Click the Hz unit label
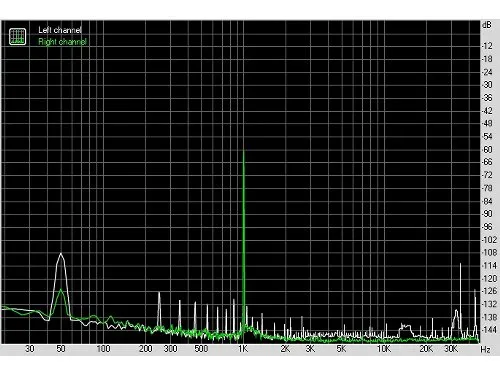The image size is (500, 375). point(485,350)
